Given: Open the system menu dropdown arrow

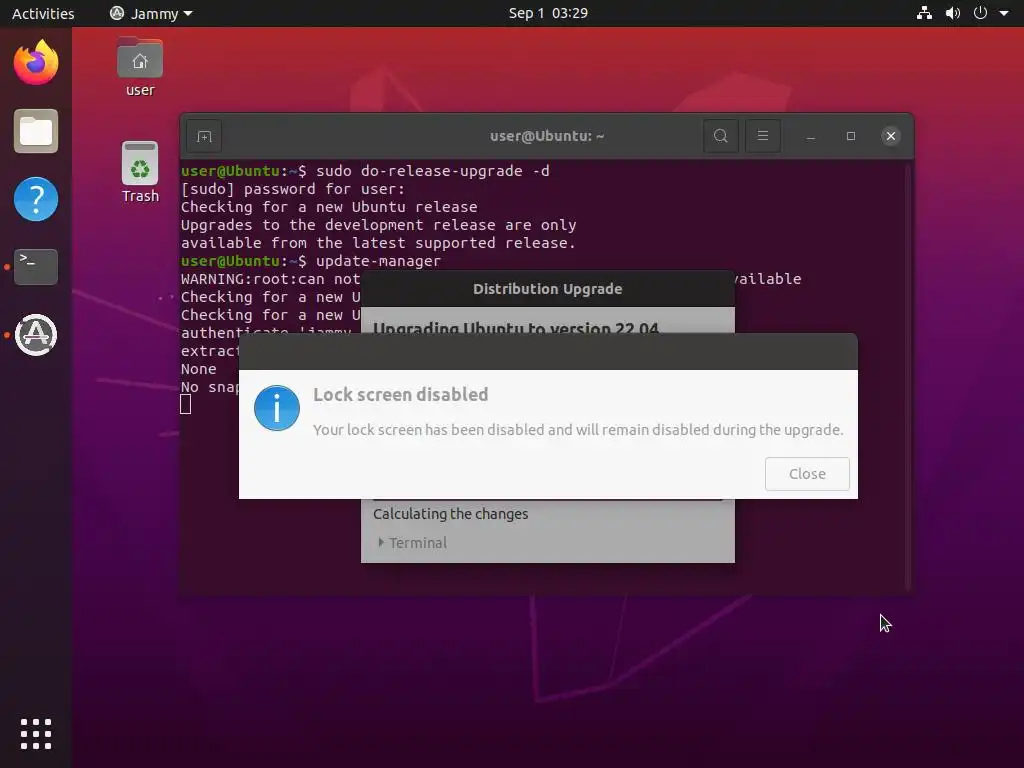Looking at the screenshot, I should [x=1004, y=13].
